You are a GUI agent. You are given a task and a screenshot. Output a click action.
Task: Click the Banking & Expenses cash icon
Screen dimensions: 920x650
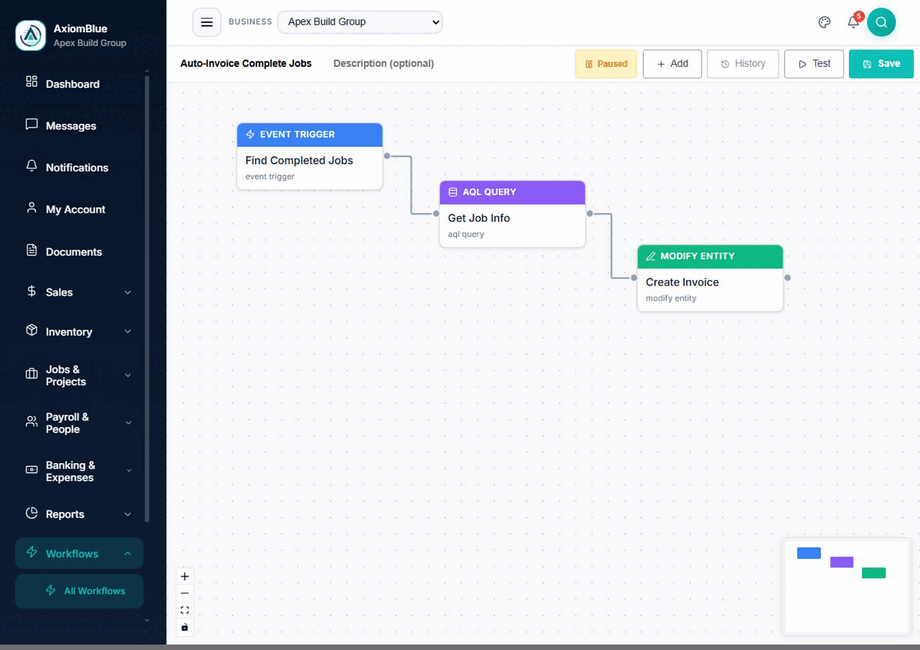point(32,469)
